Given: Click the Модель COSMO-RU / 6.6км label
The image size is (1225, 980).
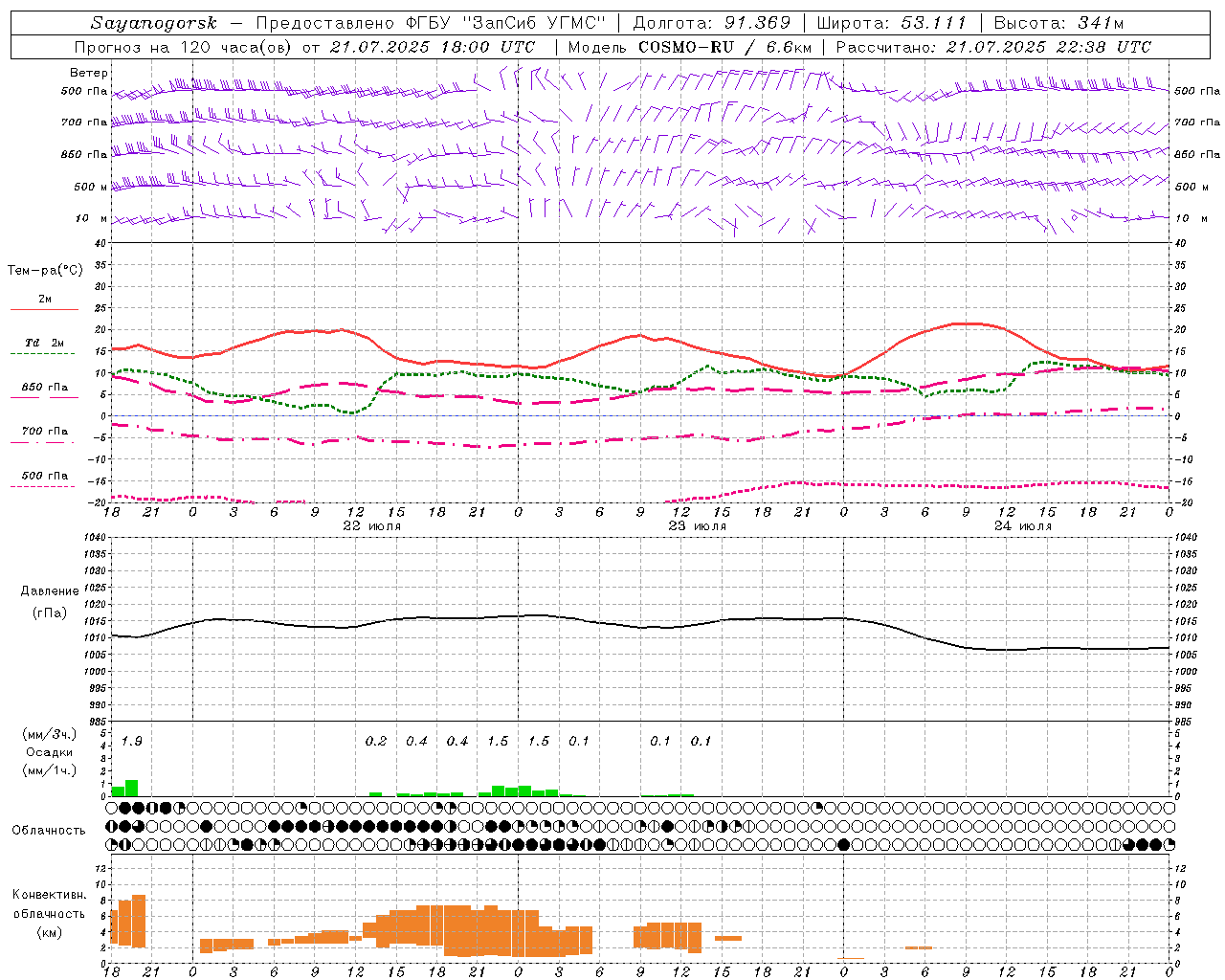Looking at the screenshot, I should pyautogui.click(x=690, y=46).
